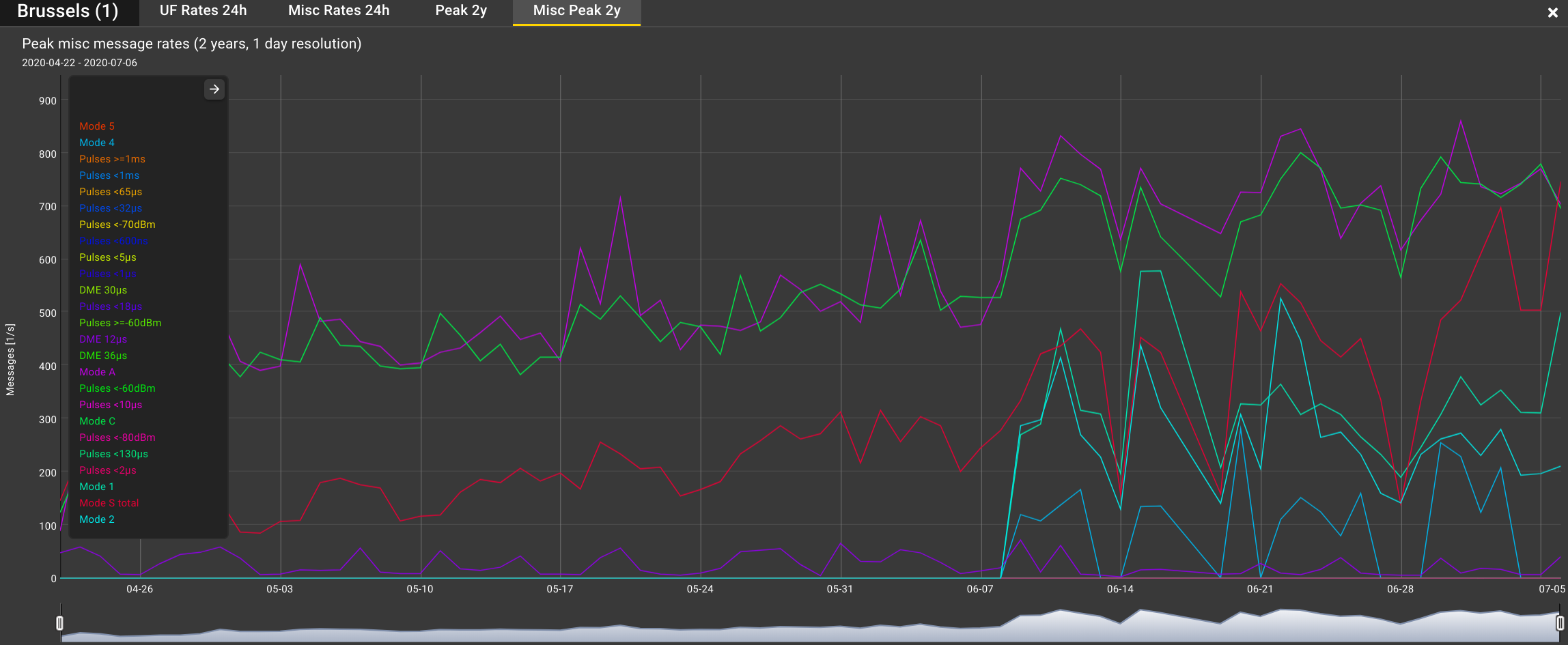Toggle the Pulses <65µs series
Screen dimensions: 1568x645
coord(110,191)
